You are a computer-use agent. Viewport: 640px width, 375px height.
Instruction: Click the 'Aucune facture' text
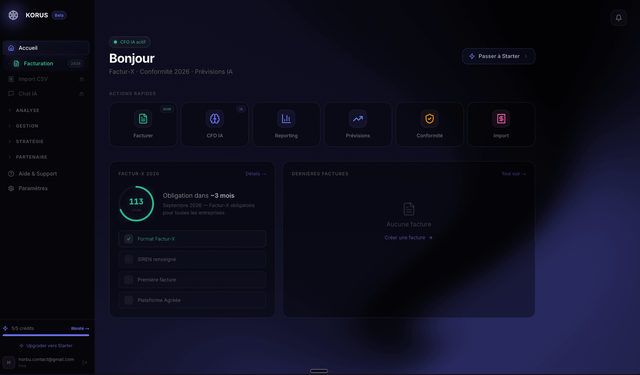(409, 224)
